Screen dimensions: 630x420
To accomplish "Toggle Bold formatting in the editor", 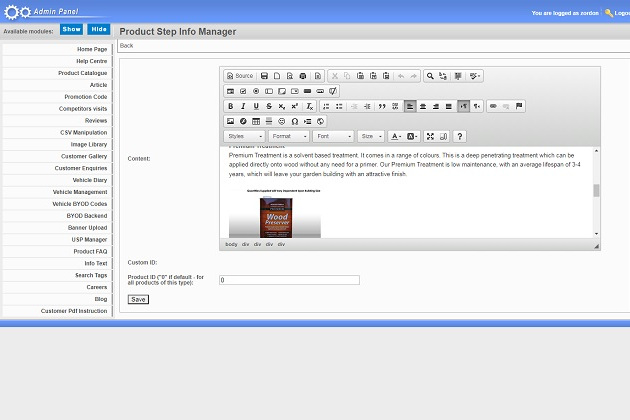I will coord(230,106).
